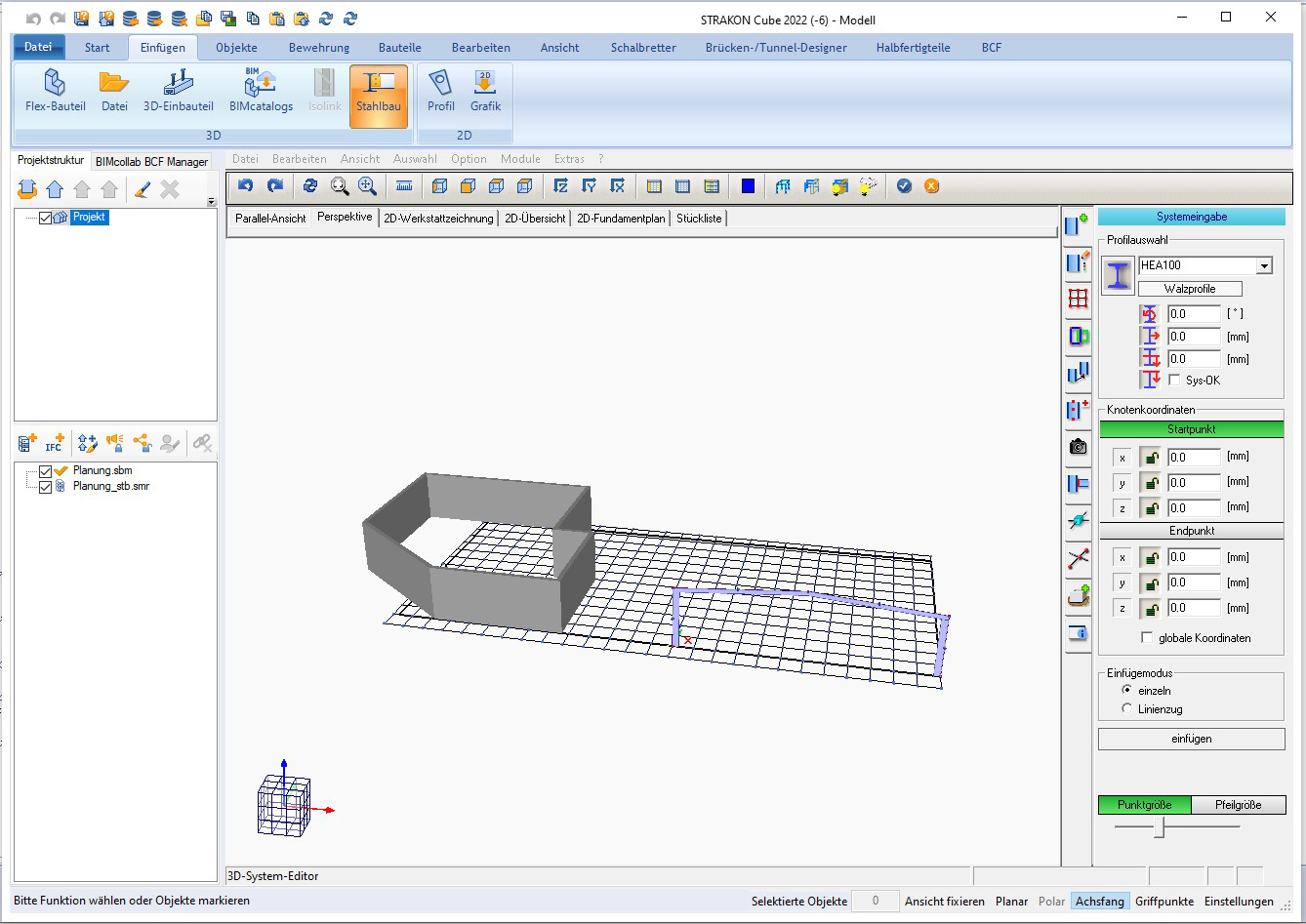Open Einstellungen in status bar

(1239, 902)
